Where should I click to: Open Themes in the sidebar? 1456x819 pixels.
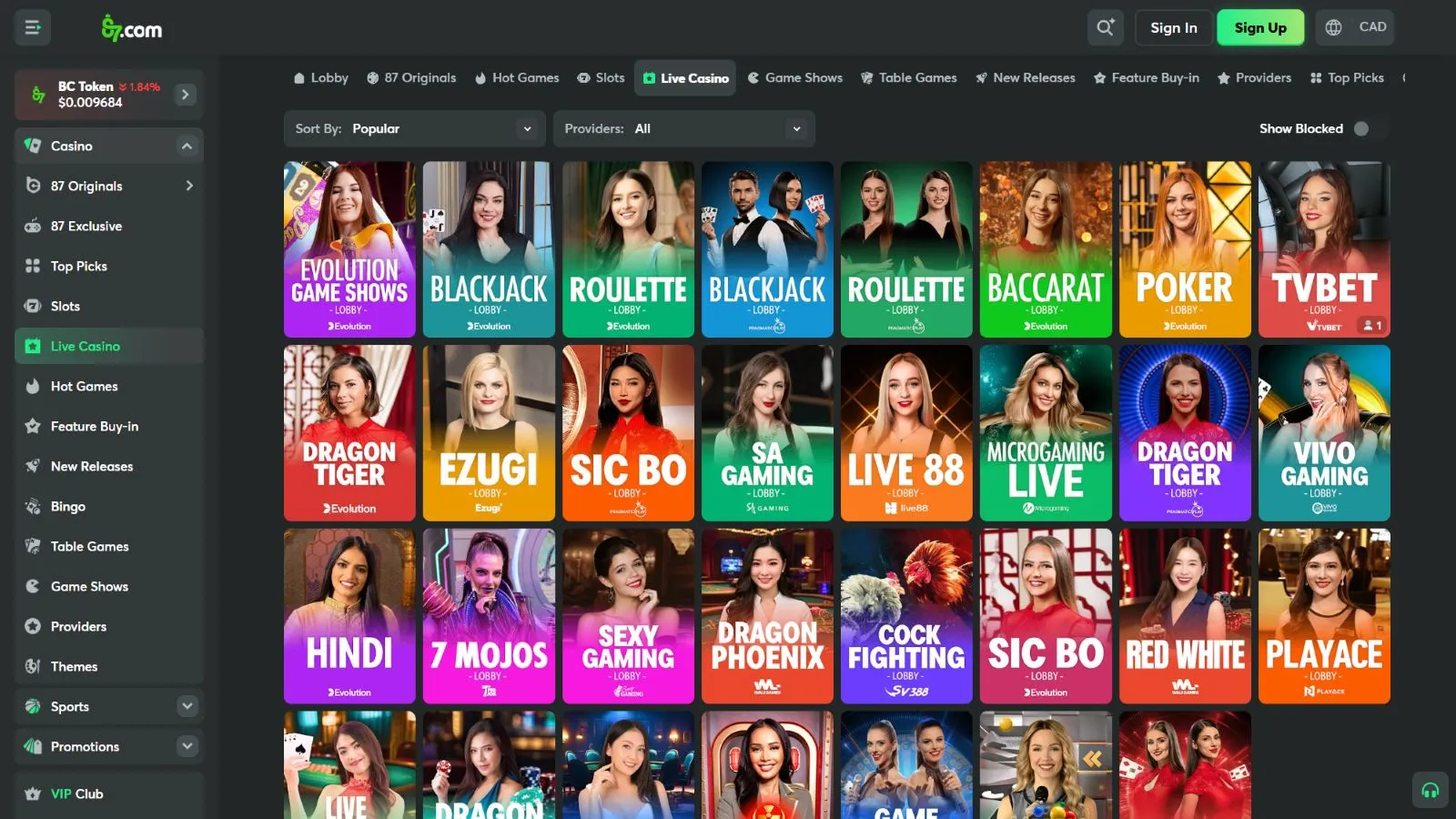[74, 666]
